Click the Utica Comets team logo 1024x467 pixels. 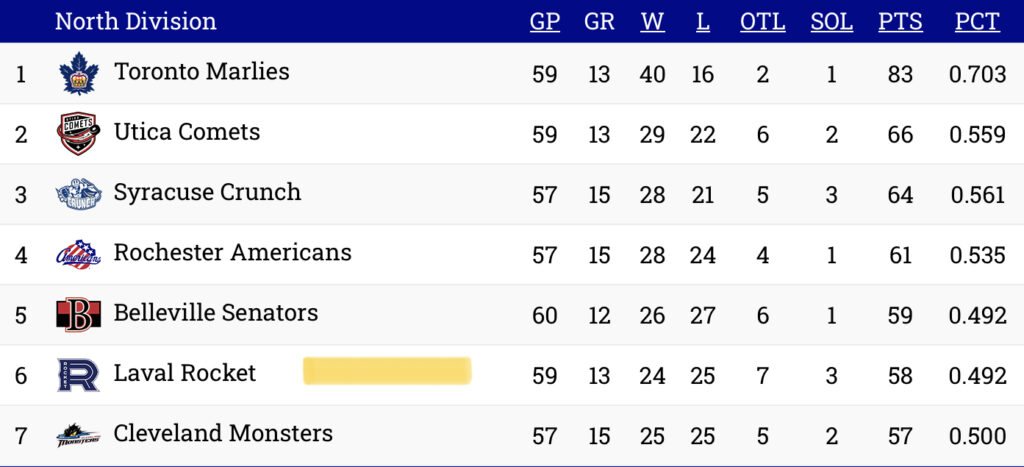pyautogui.click(x=78, y=133)
